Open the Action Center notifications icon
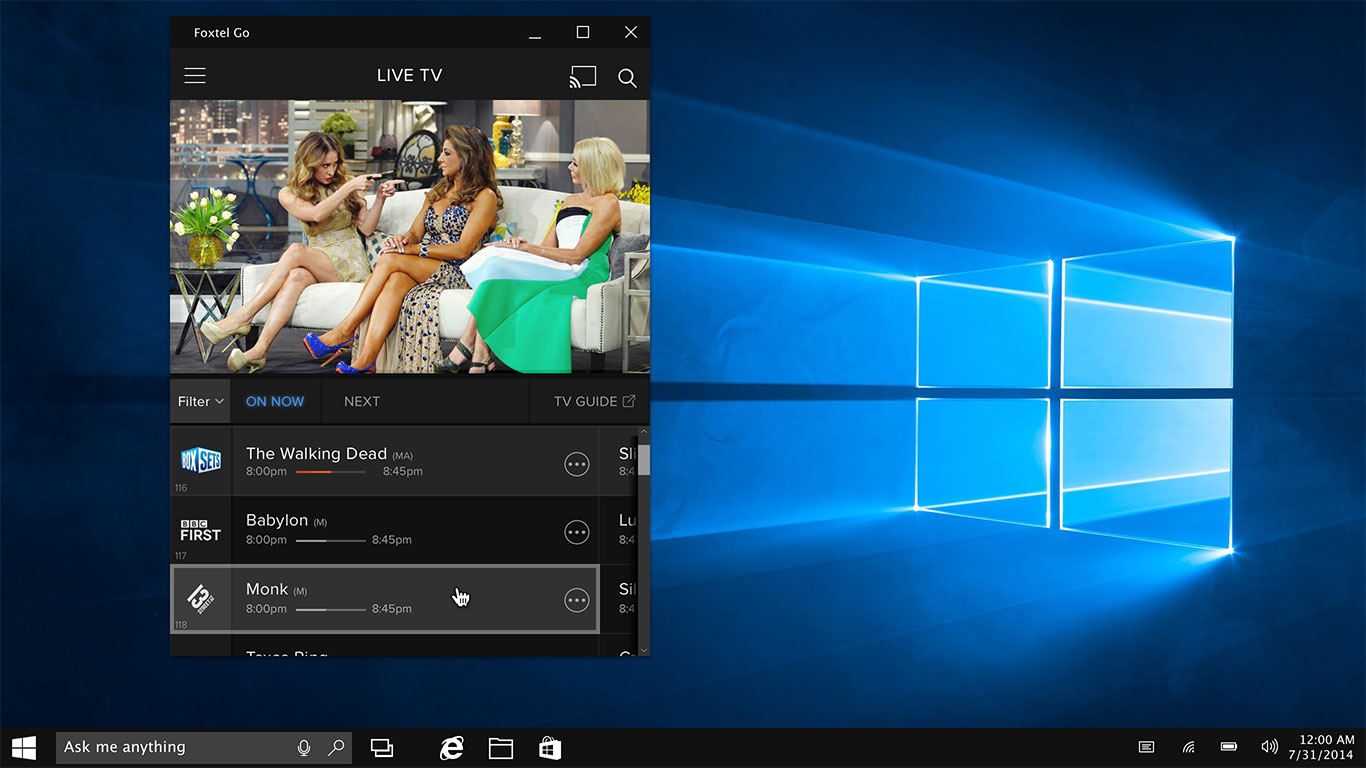Viewport: 1366px width, 768px height. pyautogui.click(x=1147, y=747)
